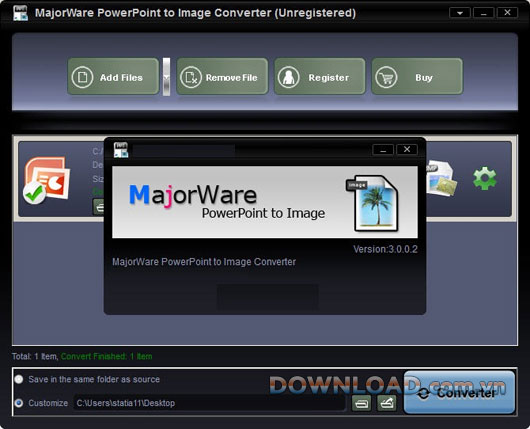Click the PowerPoint file thumbnail with checkmark
The image size is (530, 429).
pyautogui.click(x=47, y=180)
